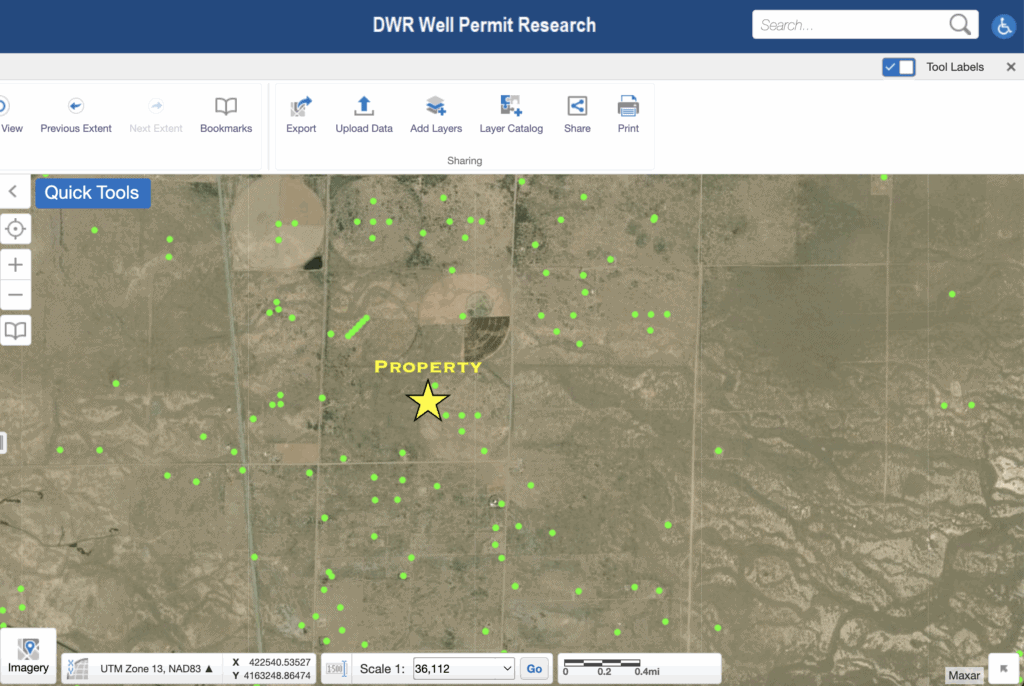Click the Export tool icon

[300, 106]
